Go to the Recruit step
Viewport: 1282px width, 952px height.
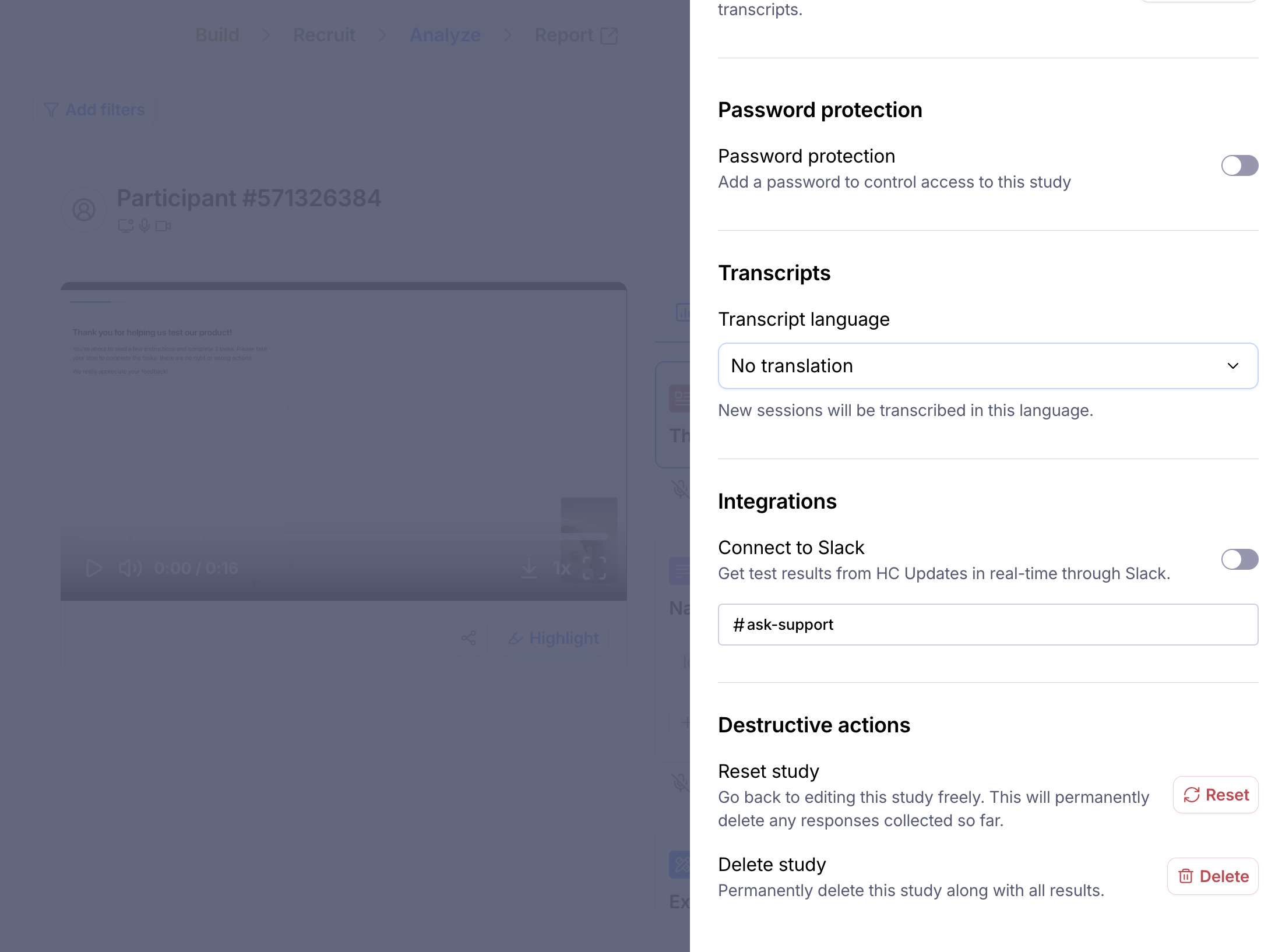pos(324,35)
